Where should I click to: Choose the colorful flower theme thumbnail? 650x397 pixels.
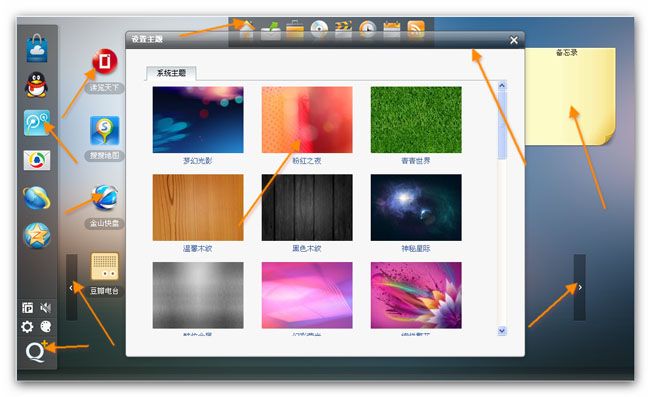coord(416,295)
